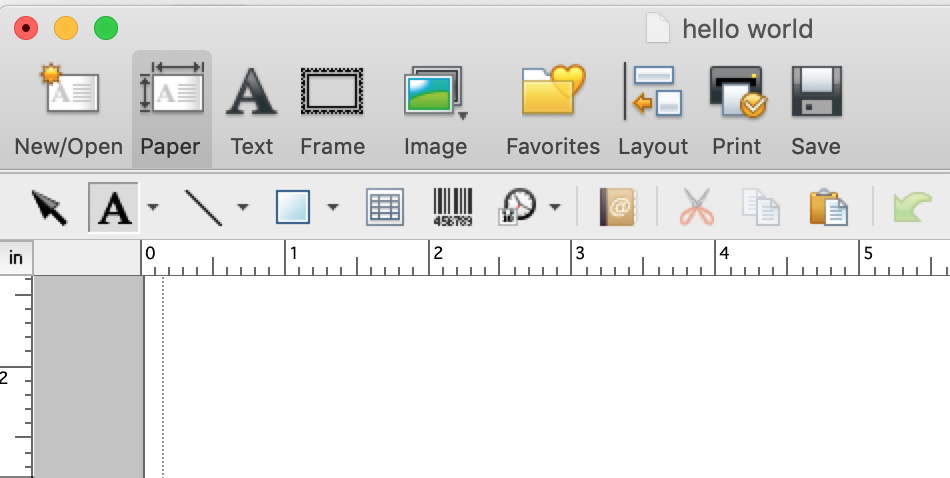
Task: Expand the dropdown arrow beside the clock icon
Action: [x=555, y=208]
